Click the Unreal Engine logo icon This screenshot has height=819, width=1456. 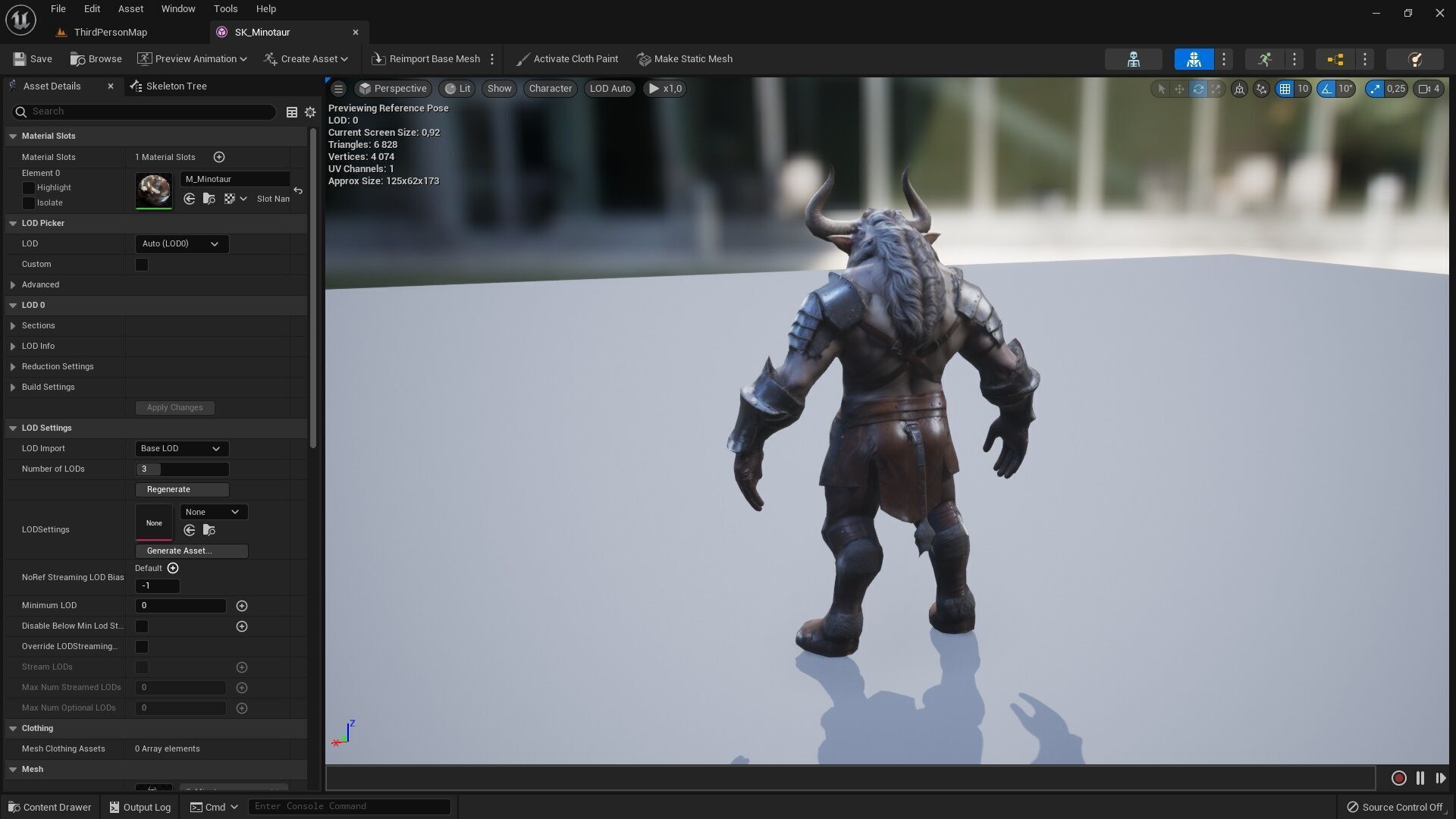[20, 20]
